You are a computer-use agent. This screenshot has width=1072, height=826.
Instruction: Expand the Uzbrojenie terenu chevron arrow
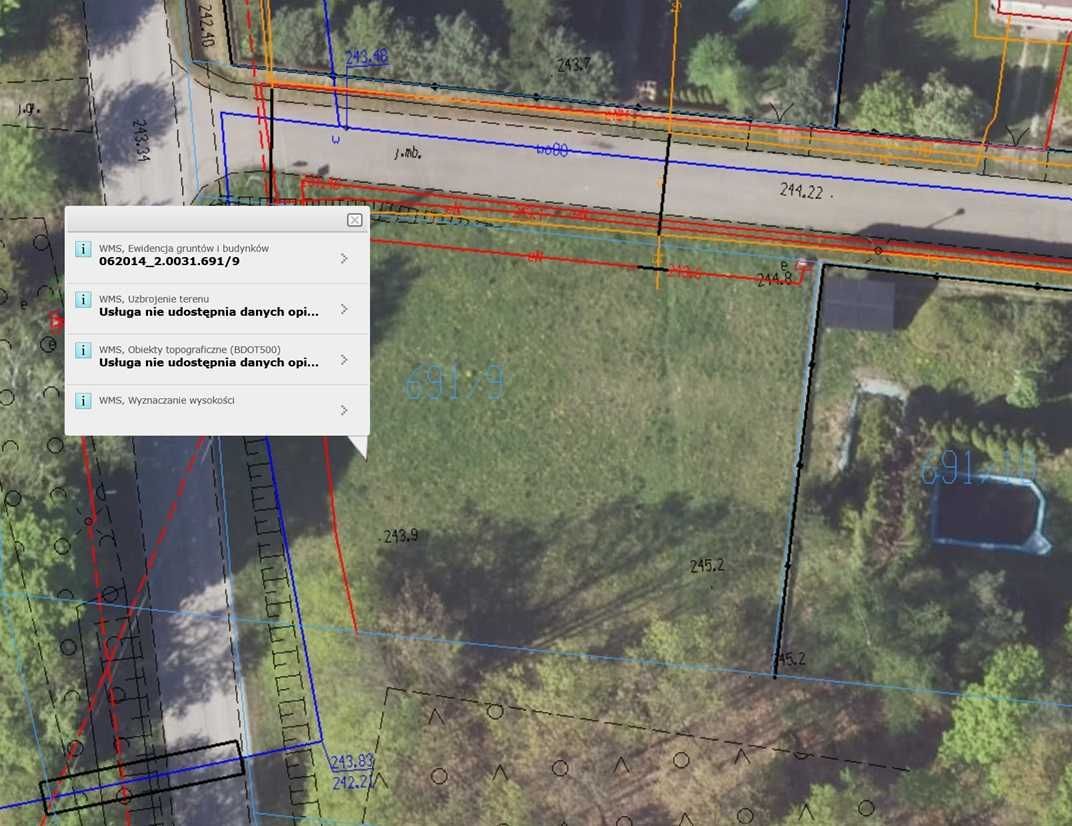pos(344,309)
